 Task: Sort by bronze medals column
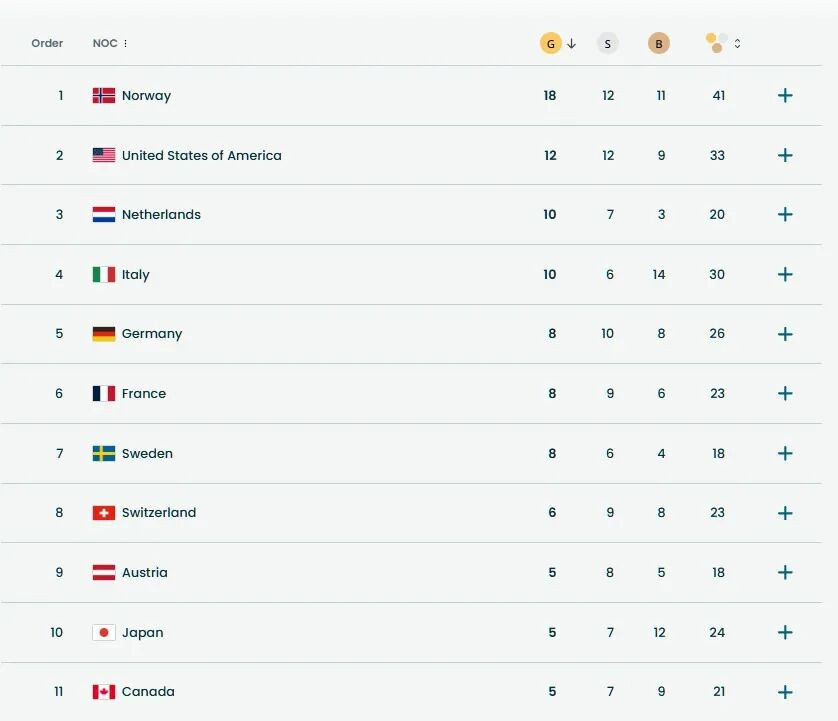point(658,44)
